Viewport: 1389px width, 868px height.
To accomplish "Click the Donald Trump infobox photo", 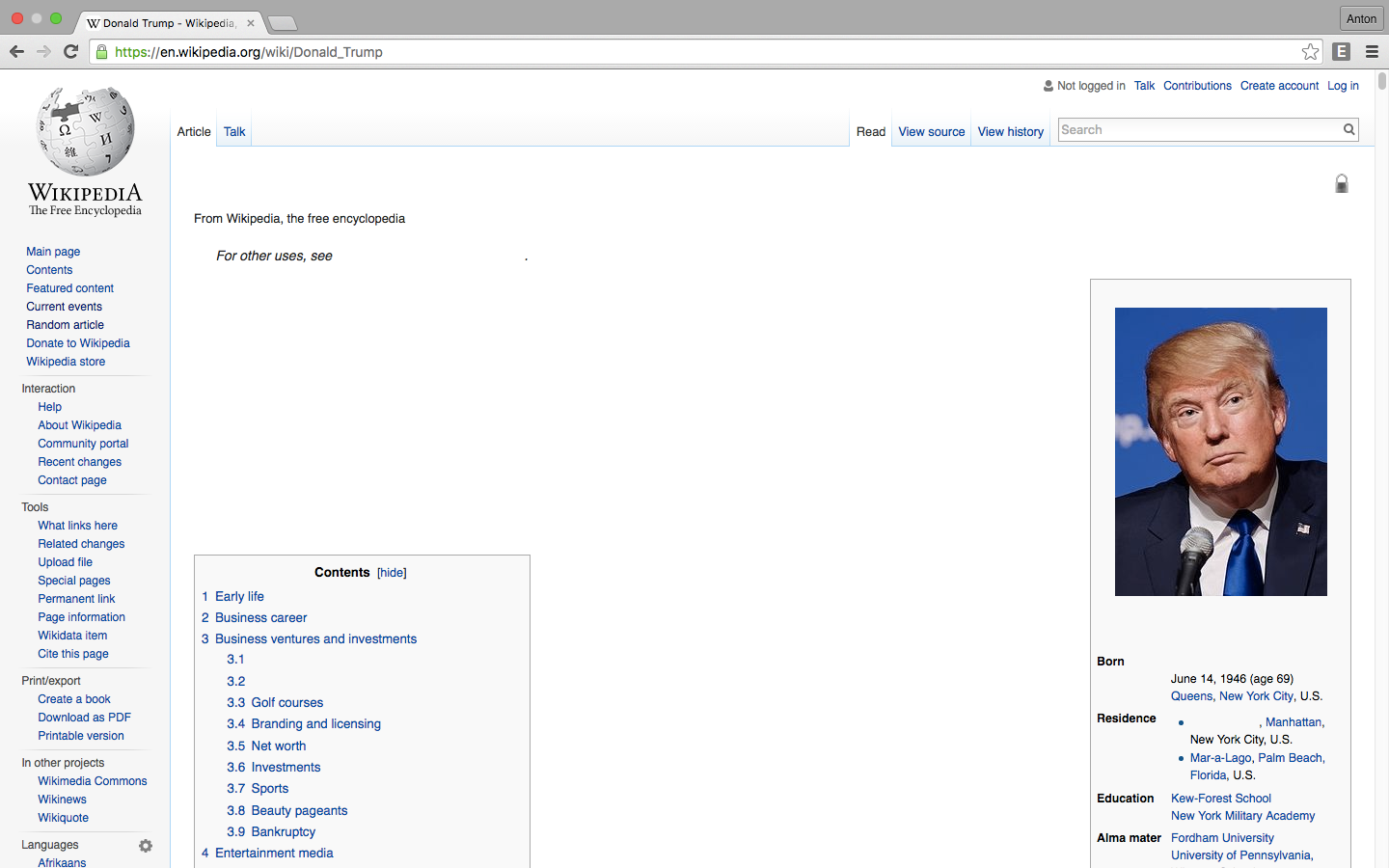I will click(1221, 451).
